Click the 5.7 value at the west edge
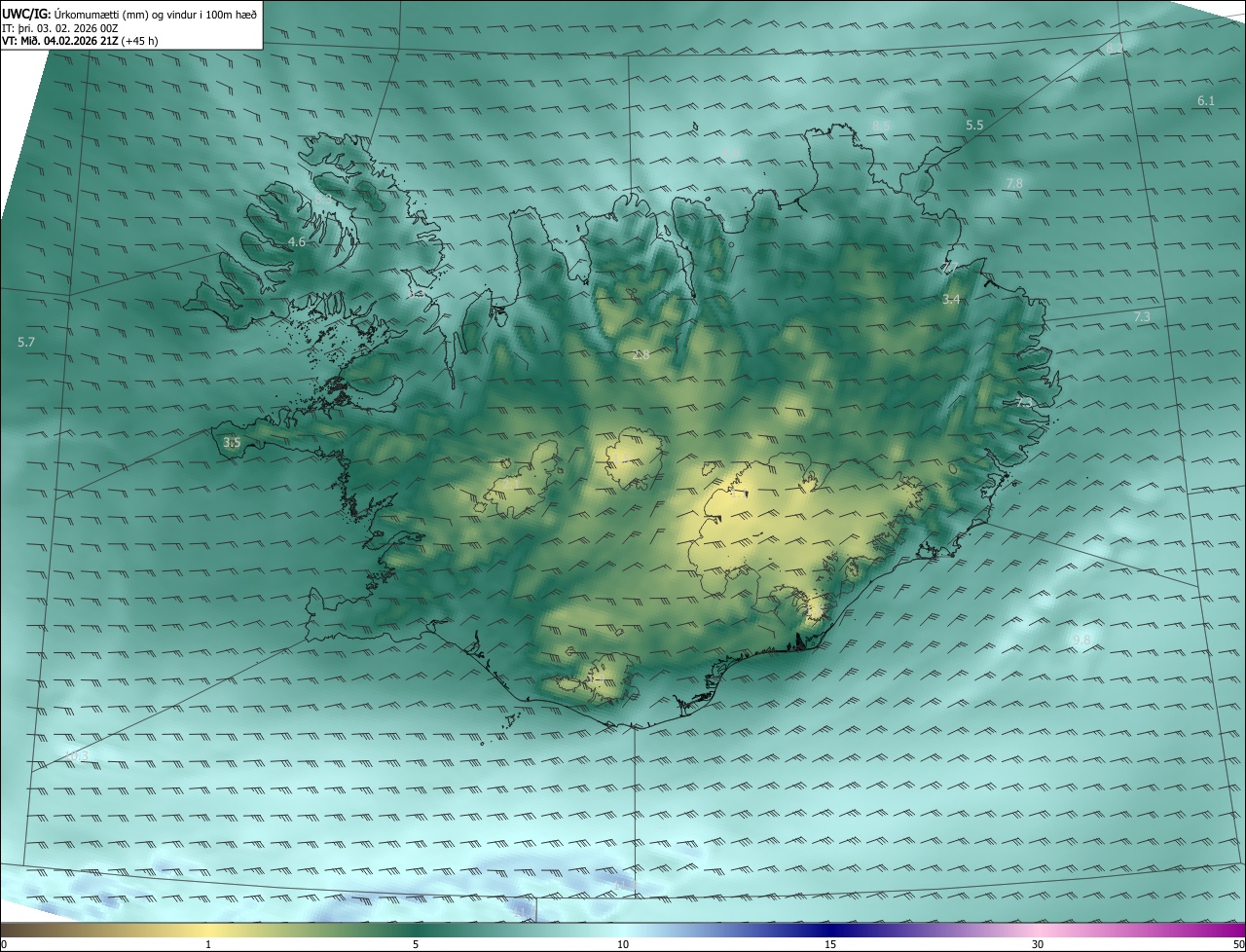 (26, 343)
